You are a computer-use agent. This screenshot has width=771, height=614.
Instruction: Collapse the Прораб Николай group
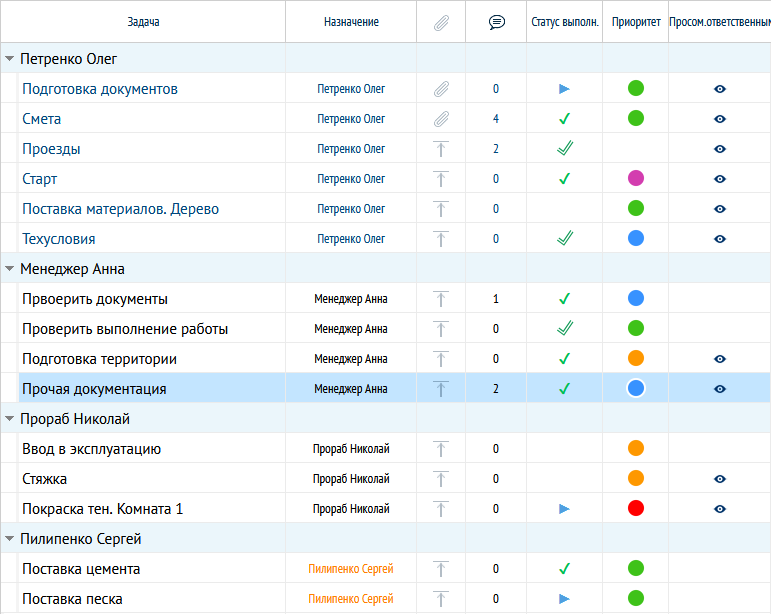(x=9, y=418)
